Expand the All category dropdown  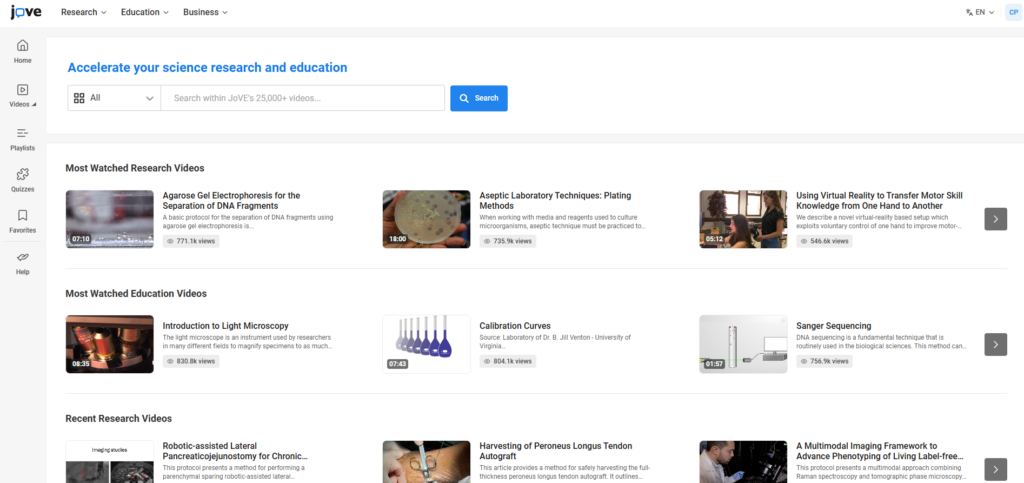click(x=114, y=98)
